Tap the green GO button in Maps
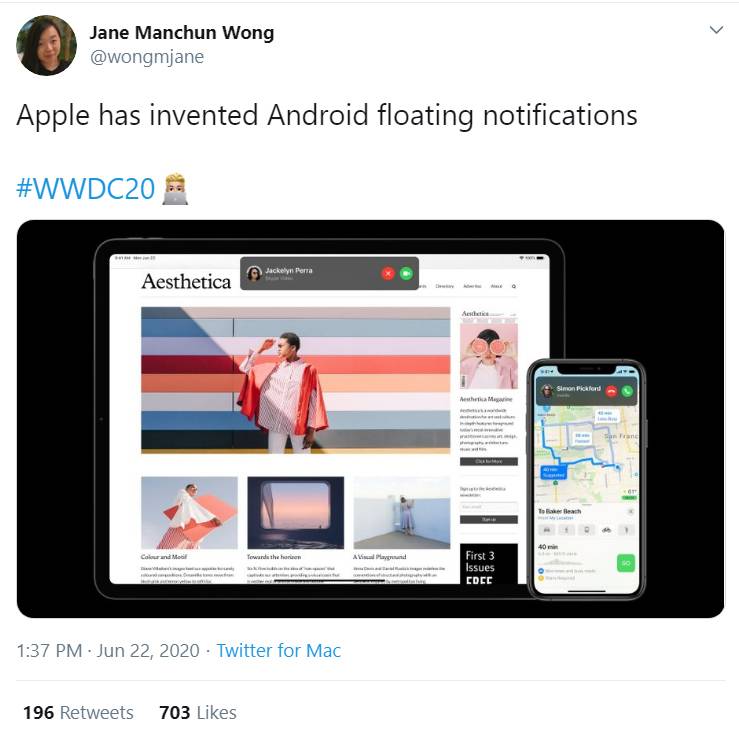 (626, 563)
